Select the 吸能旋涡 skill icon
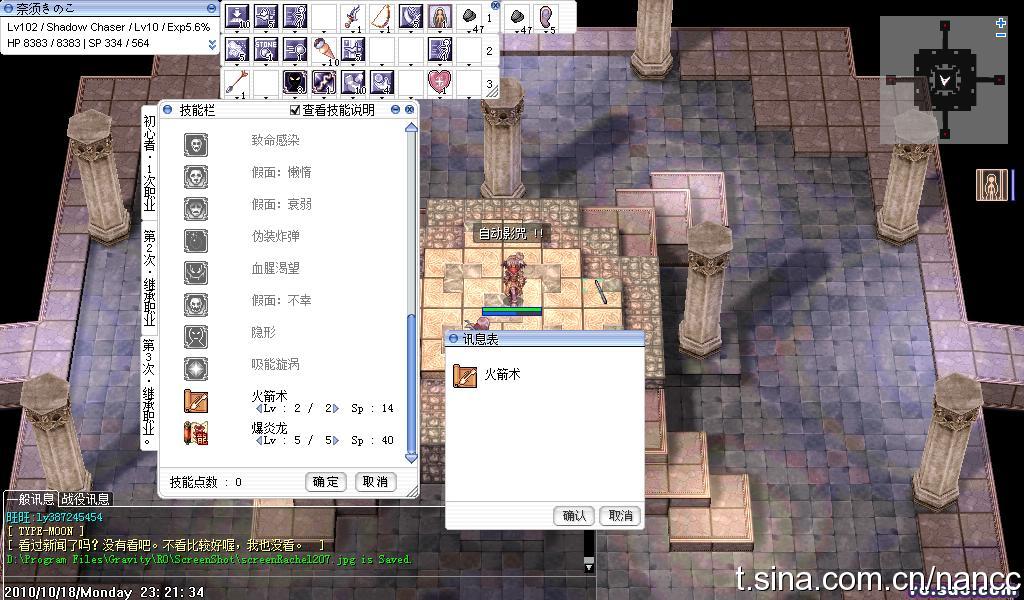 [196, 368]
